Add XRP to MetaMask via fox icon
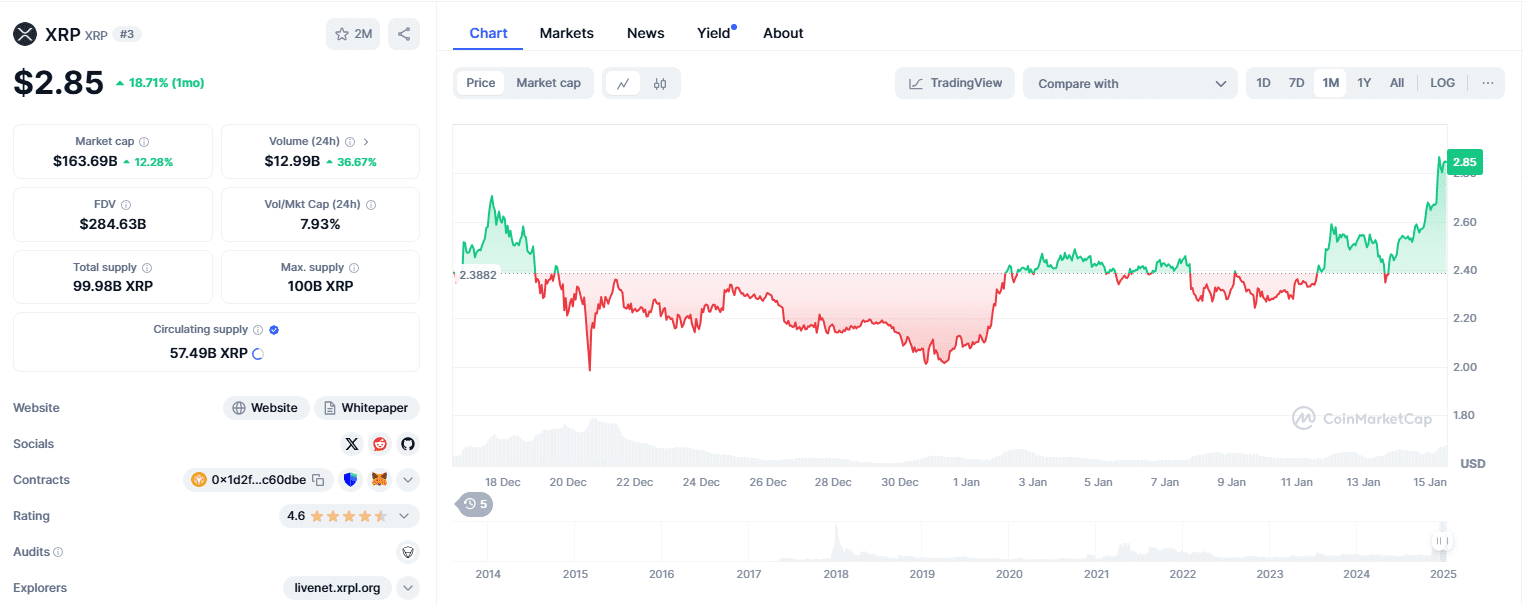This screenshot has height=605, width=1524. tap(379, 480)
